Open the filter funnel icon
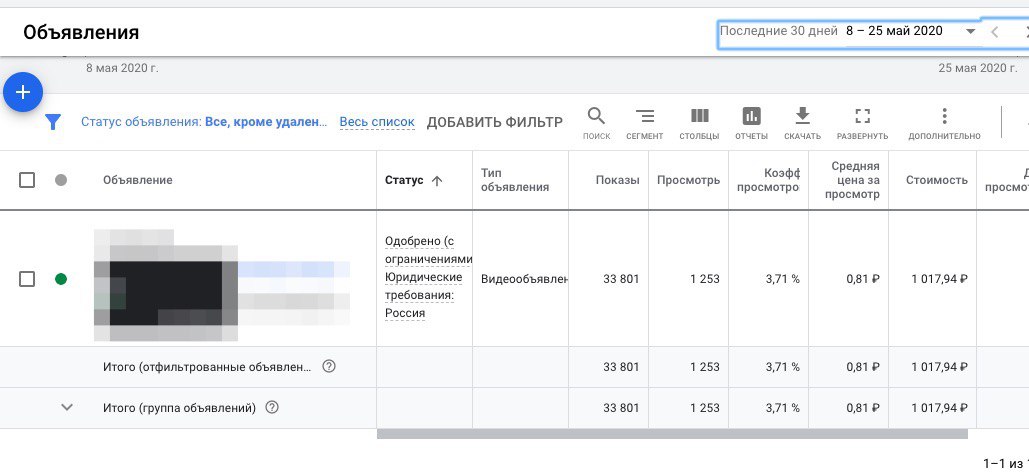This screenshot has width=1029, height=474. tap(53, 121)
